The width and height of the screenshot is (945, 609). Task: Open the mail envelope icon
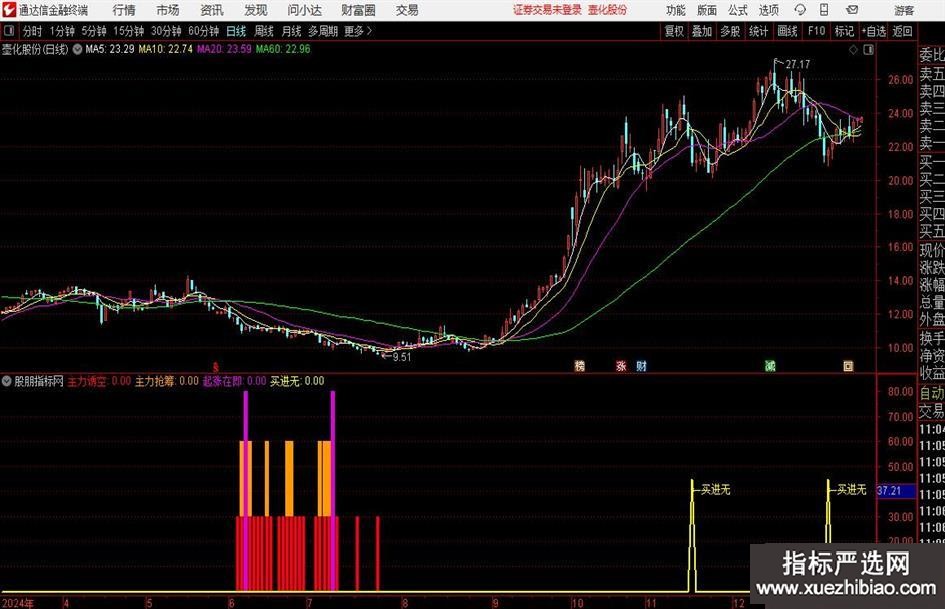pyautogui.click(x=852, y=10)
